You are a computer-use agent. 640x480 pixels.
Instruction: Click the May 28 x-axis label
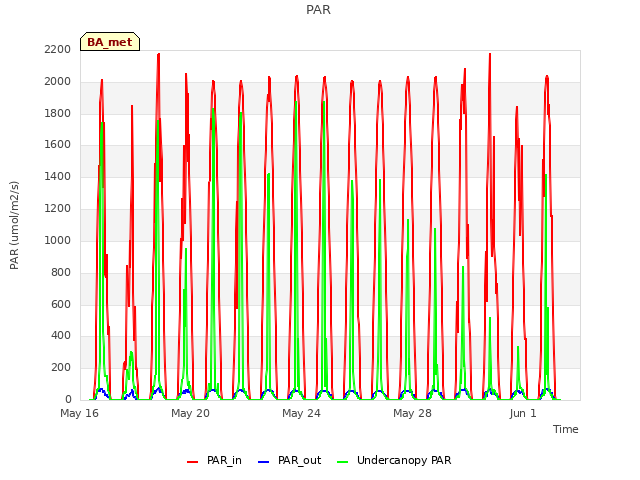(x=413, y=413)
